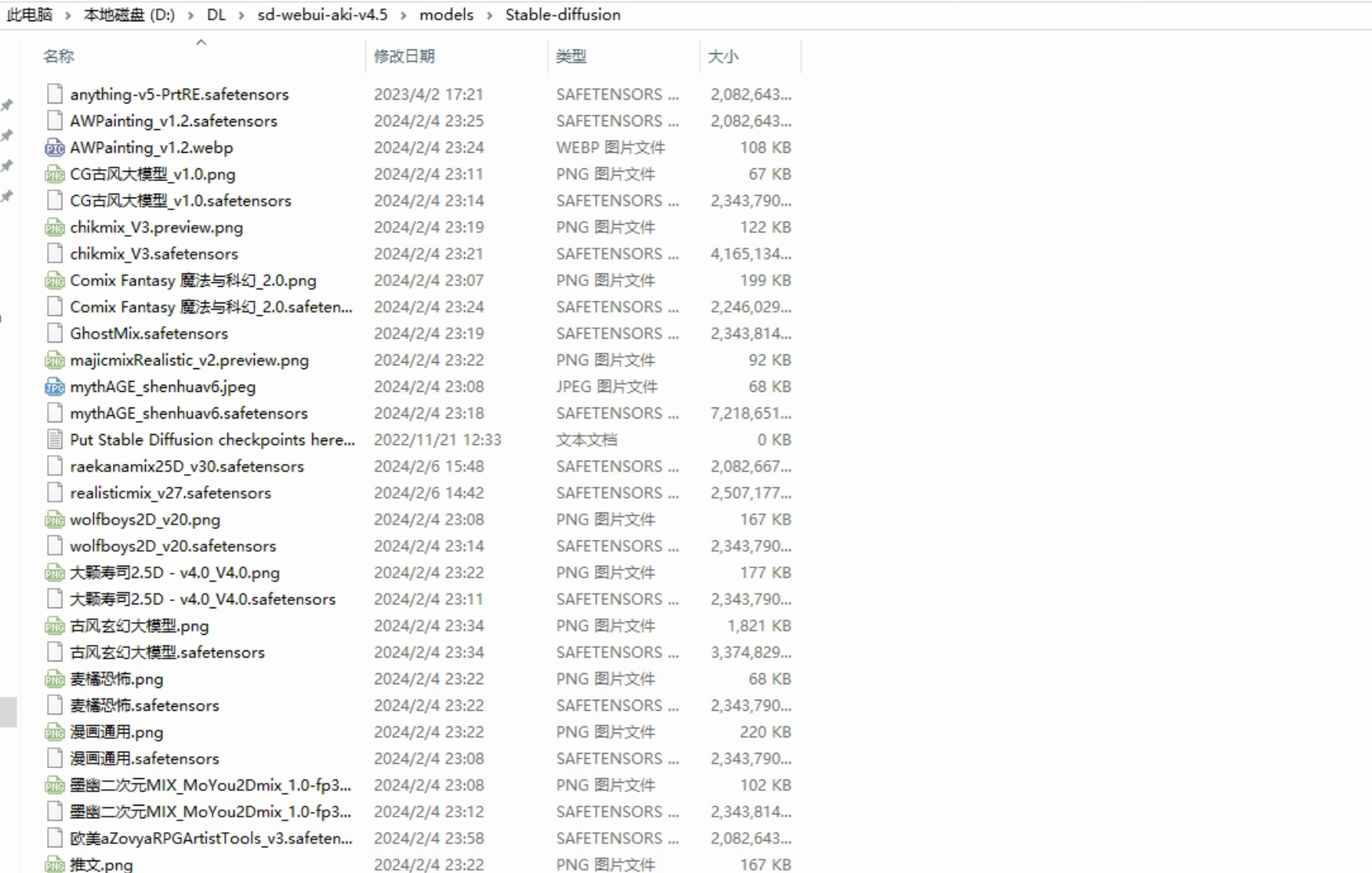Viewport: 1372px width, 873px height.
Task: Click the wolfboys2D_v20.safetensors file icon
Action: (x=54, y=546)
